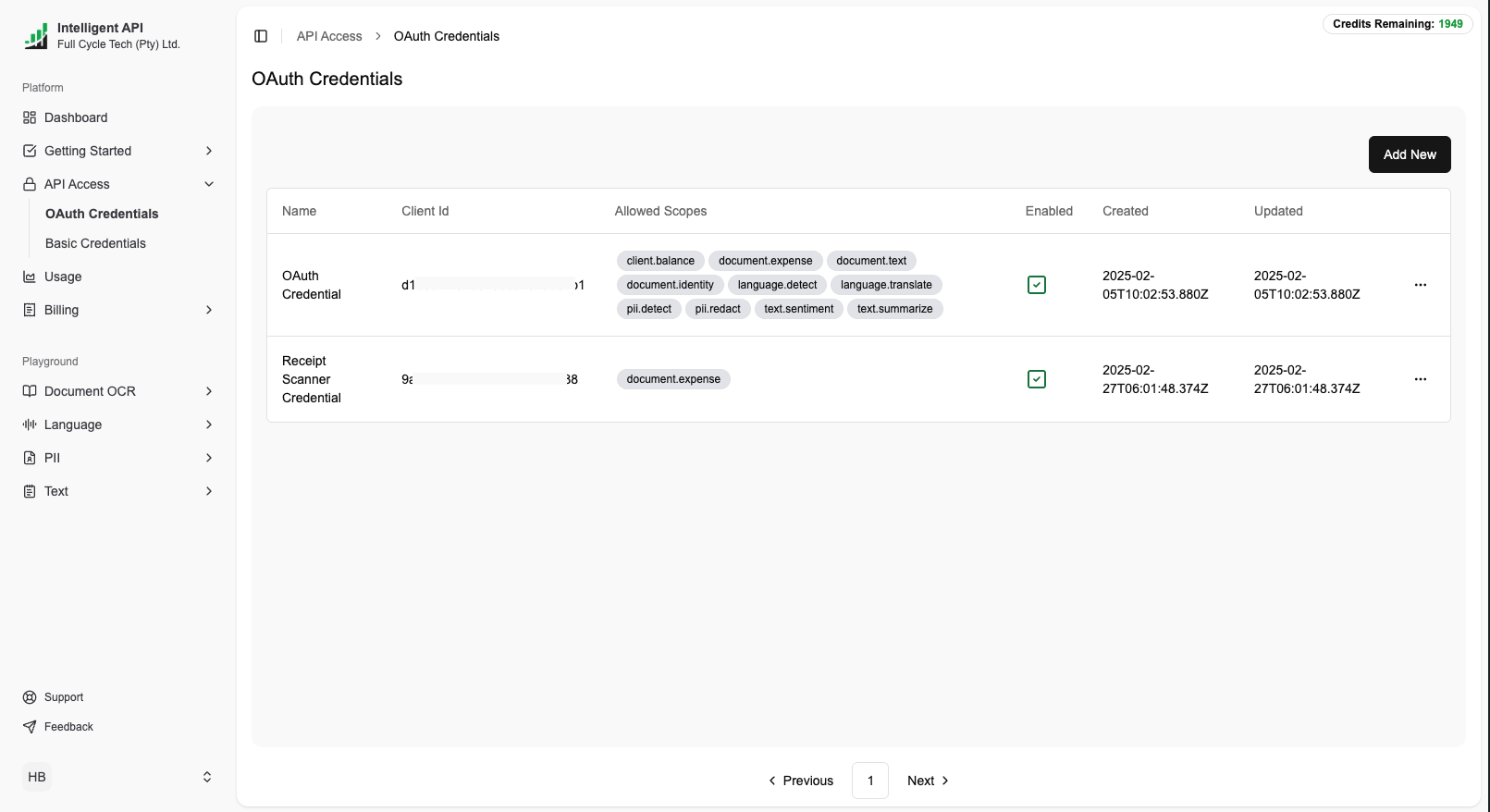
Task: Click the Feedback paper plane icon
Action: point(30,727)
